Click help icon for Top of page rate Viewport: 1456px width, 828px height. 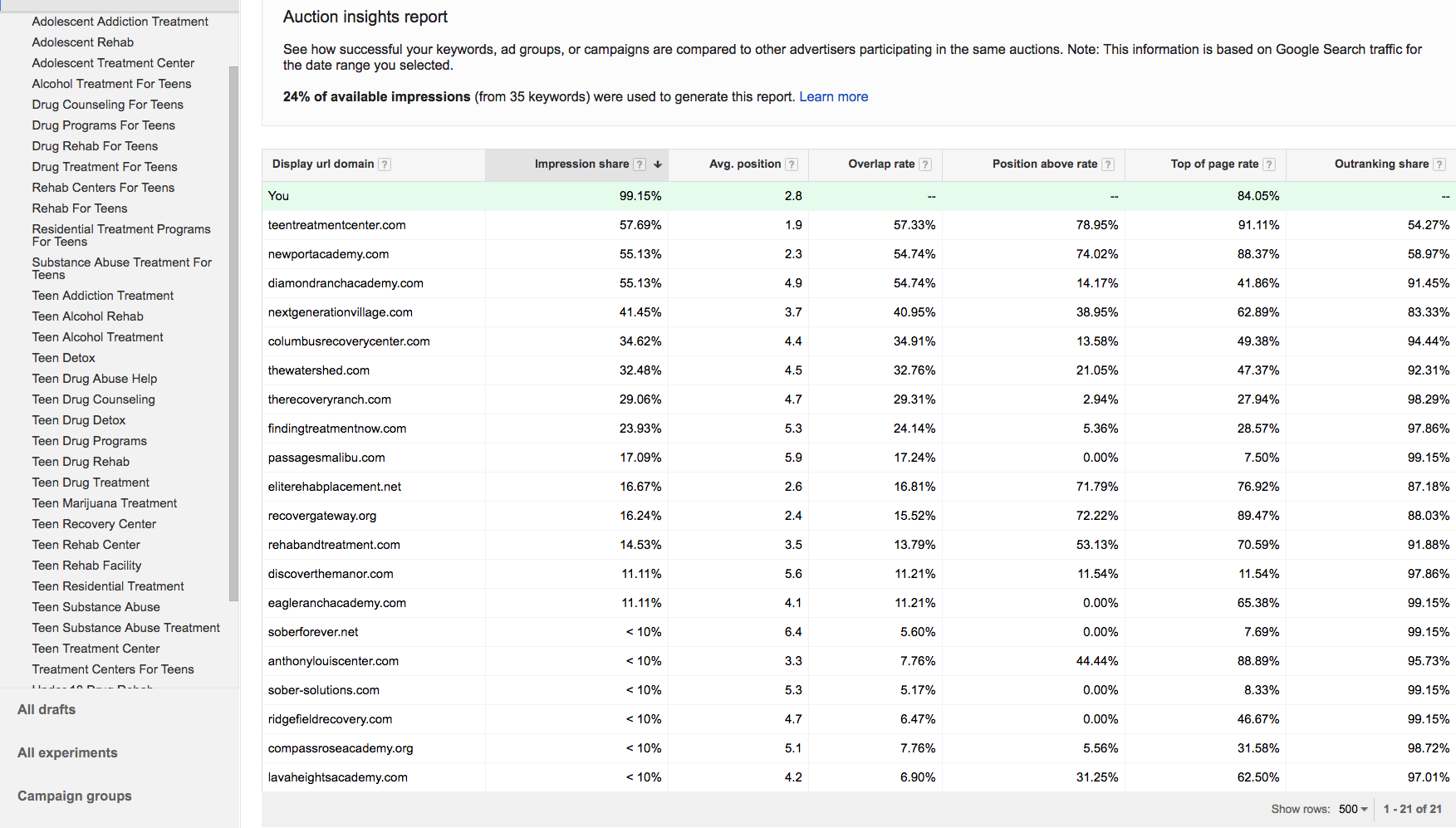(x=1269, y=164)
